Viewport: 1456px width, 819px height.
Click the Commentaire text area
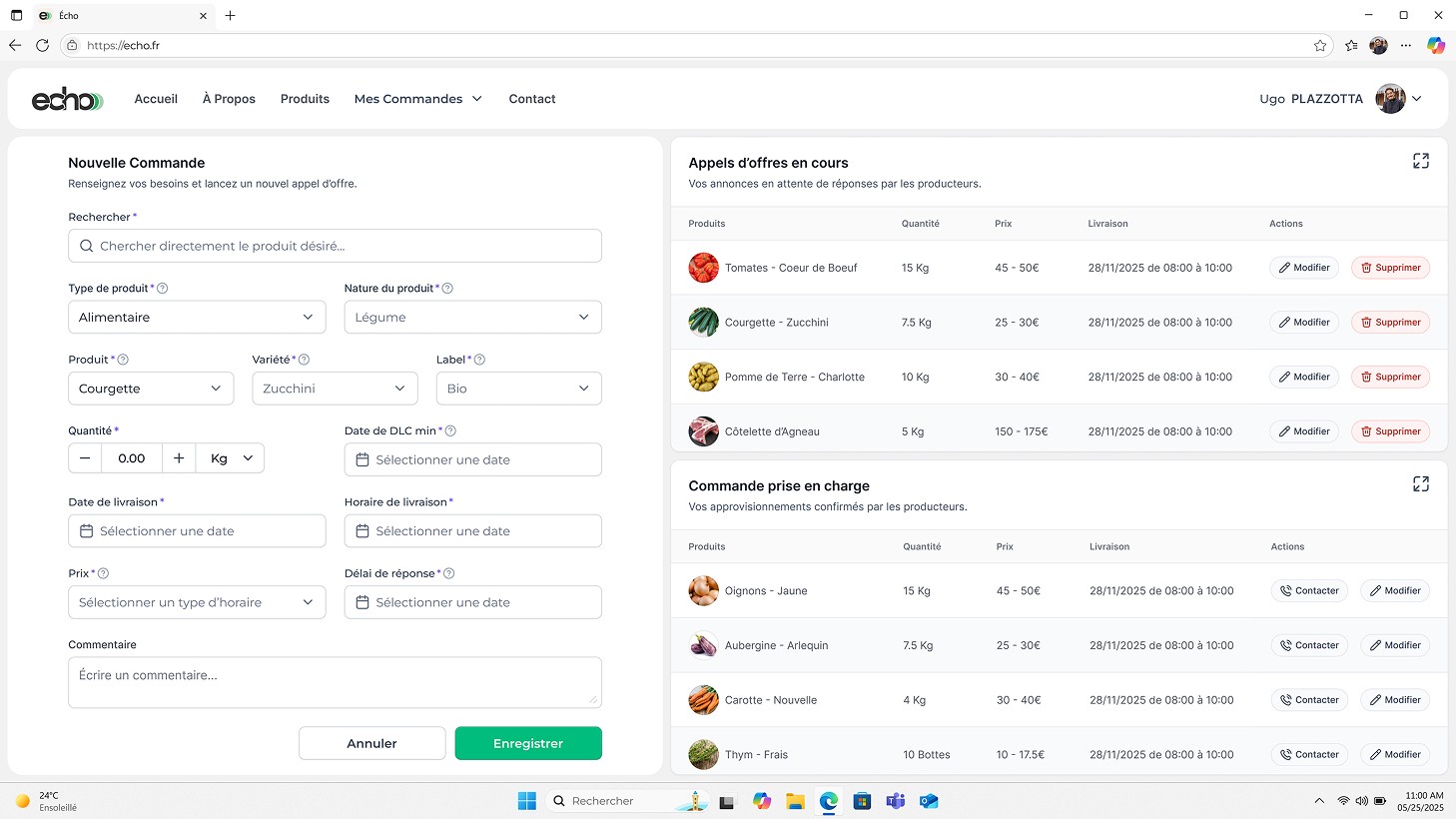335,682
